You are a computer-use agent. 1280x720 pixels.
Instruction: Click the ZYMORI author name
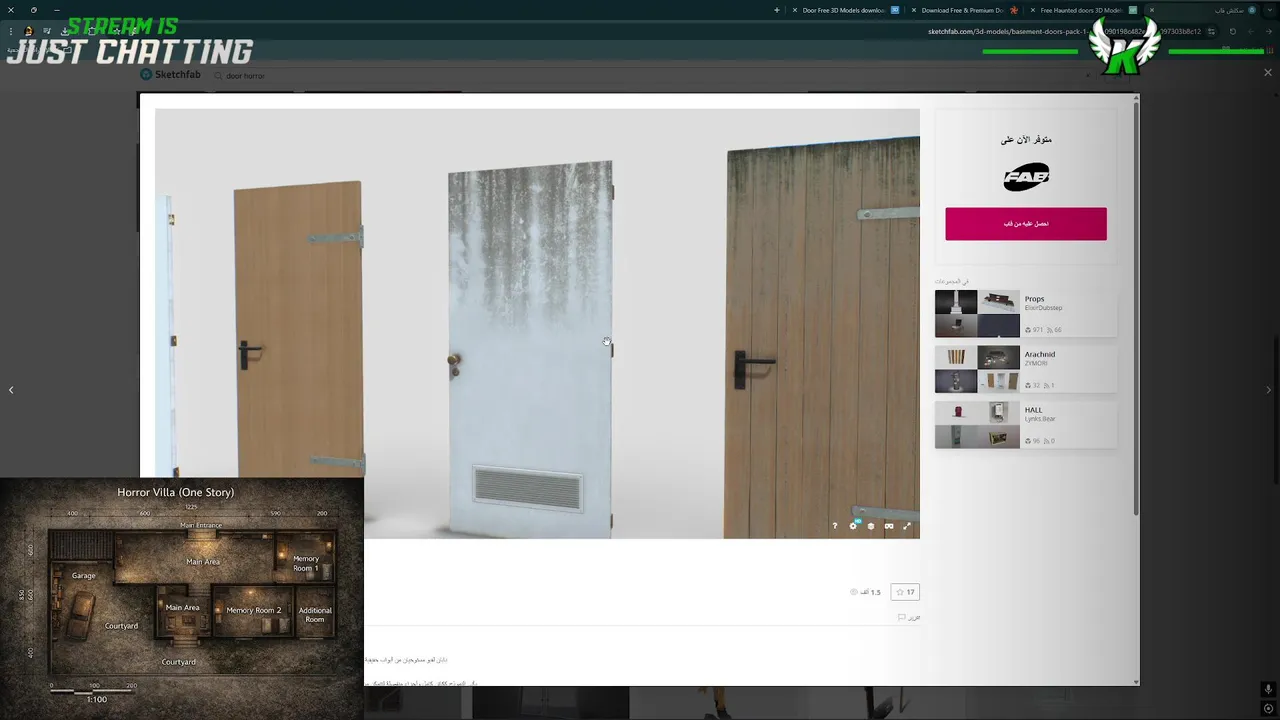click(1036, 363)
